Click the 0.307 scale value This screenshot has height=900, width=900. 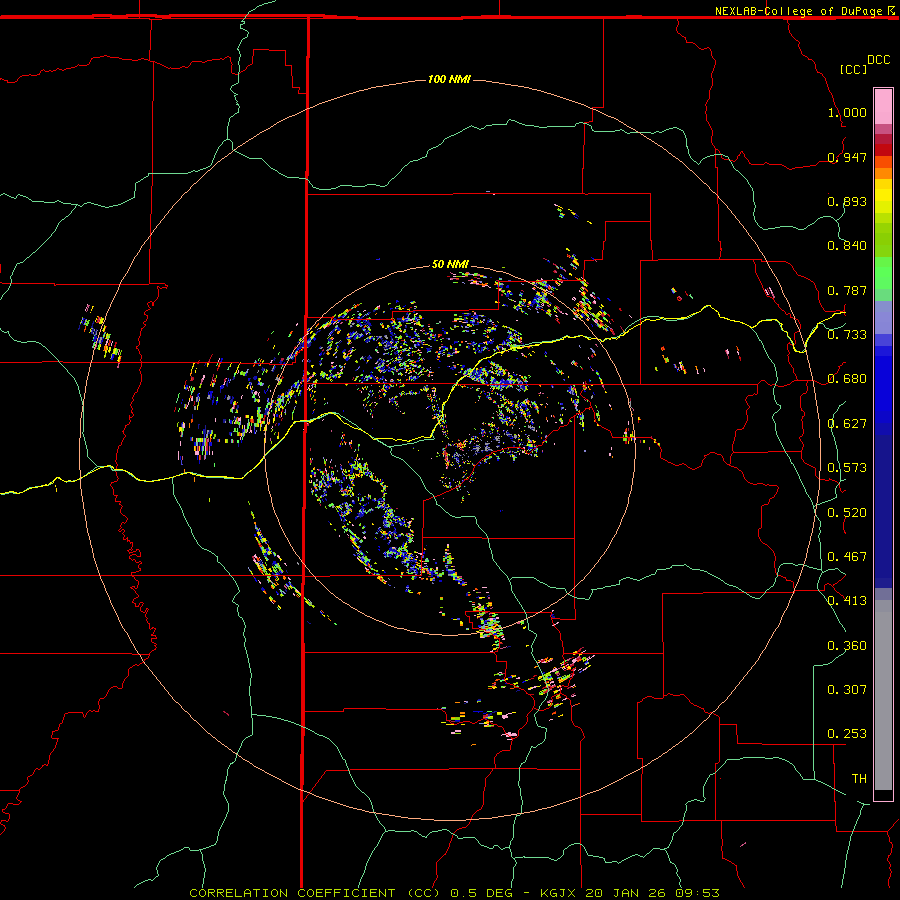(847, 690)
